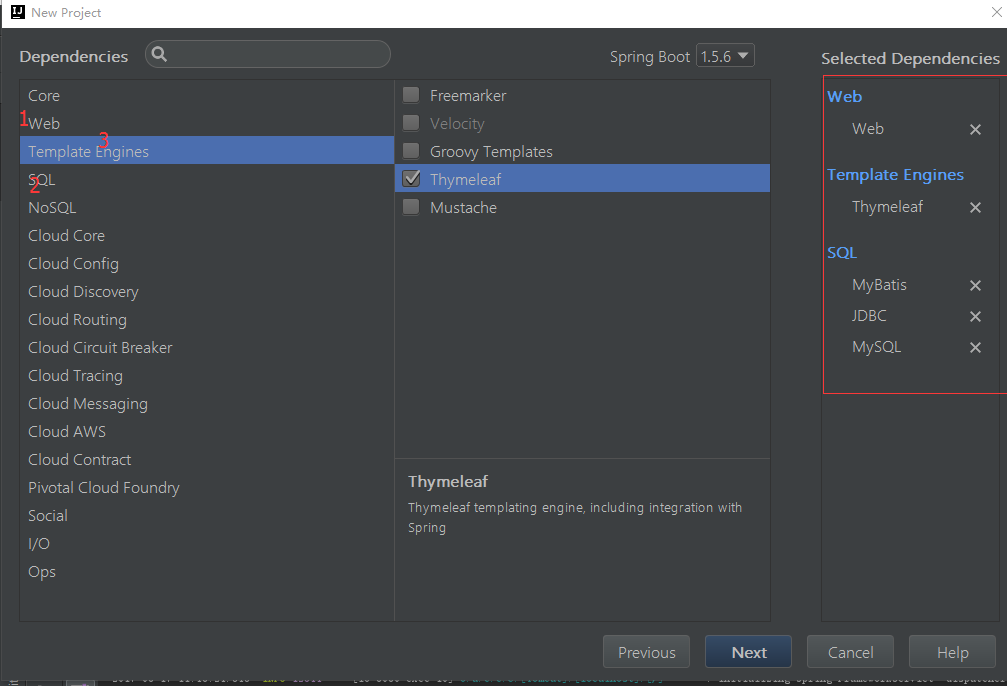Remove Thymeleaf from selected dependencies
1007x686 pixels.
click(975, 207)
